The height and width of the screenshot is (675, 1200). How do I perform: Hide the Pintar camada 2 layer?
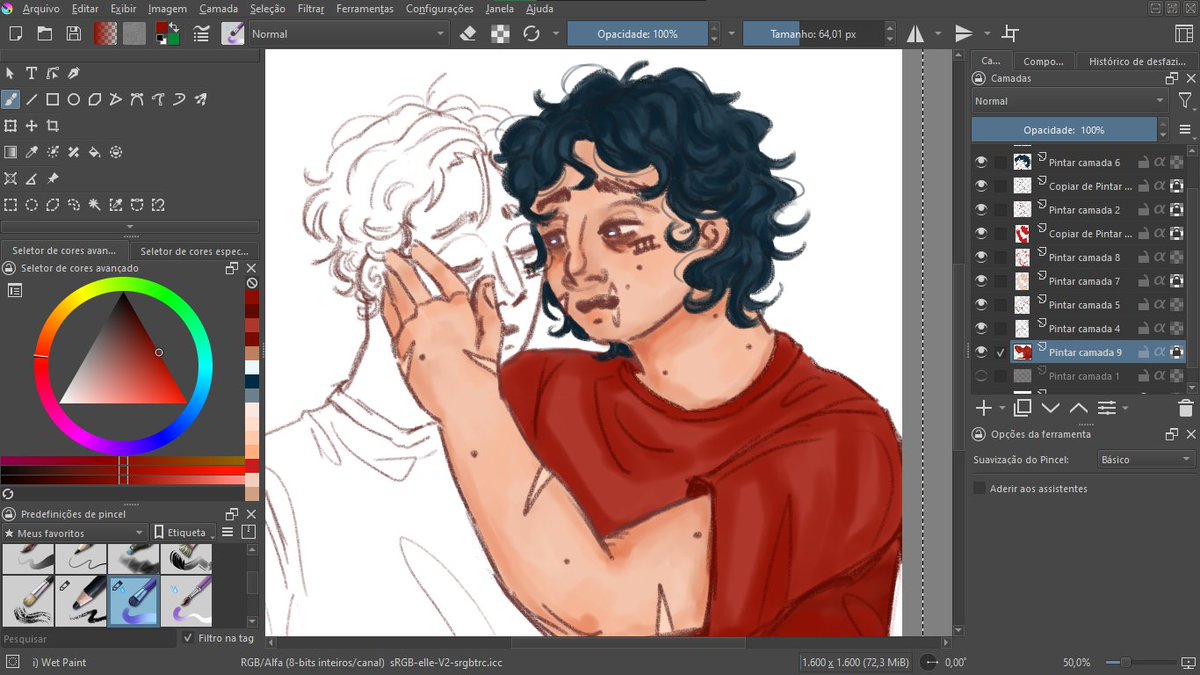click(x=981, y=210)
